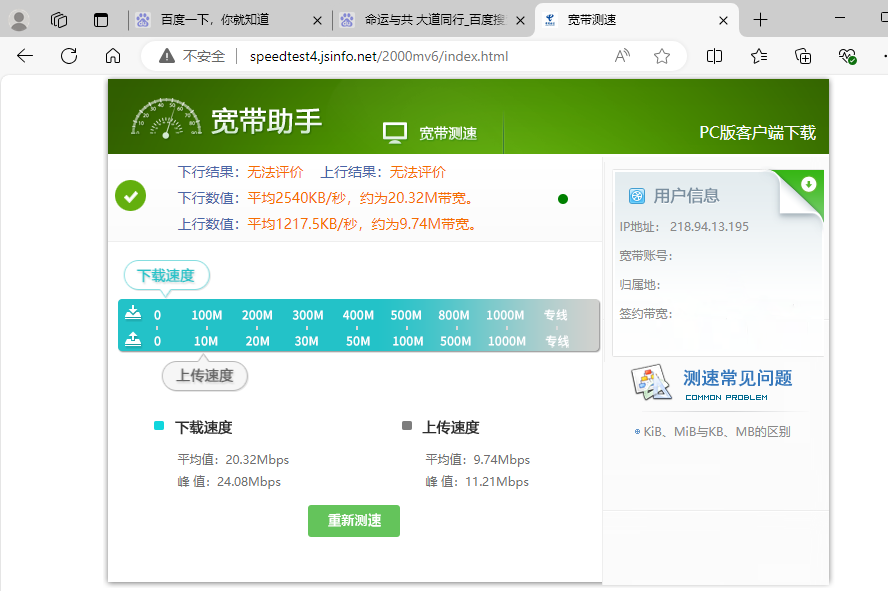Click the read aloud icon in address bar
This screenshot has height=591, width=888.
[622, 56]
